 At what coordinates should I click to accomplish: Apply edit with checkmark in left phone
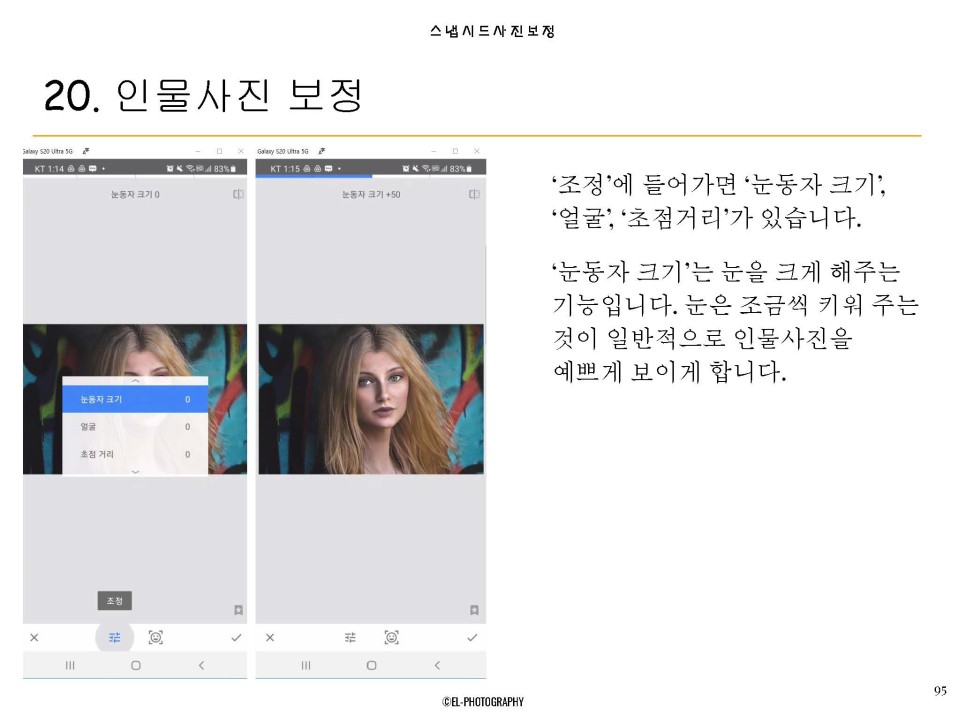tap(236, 638)
